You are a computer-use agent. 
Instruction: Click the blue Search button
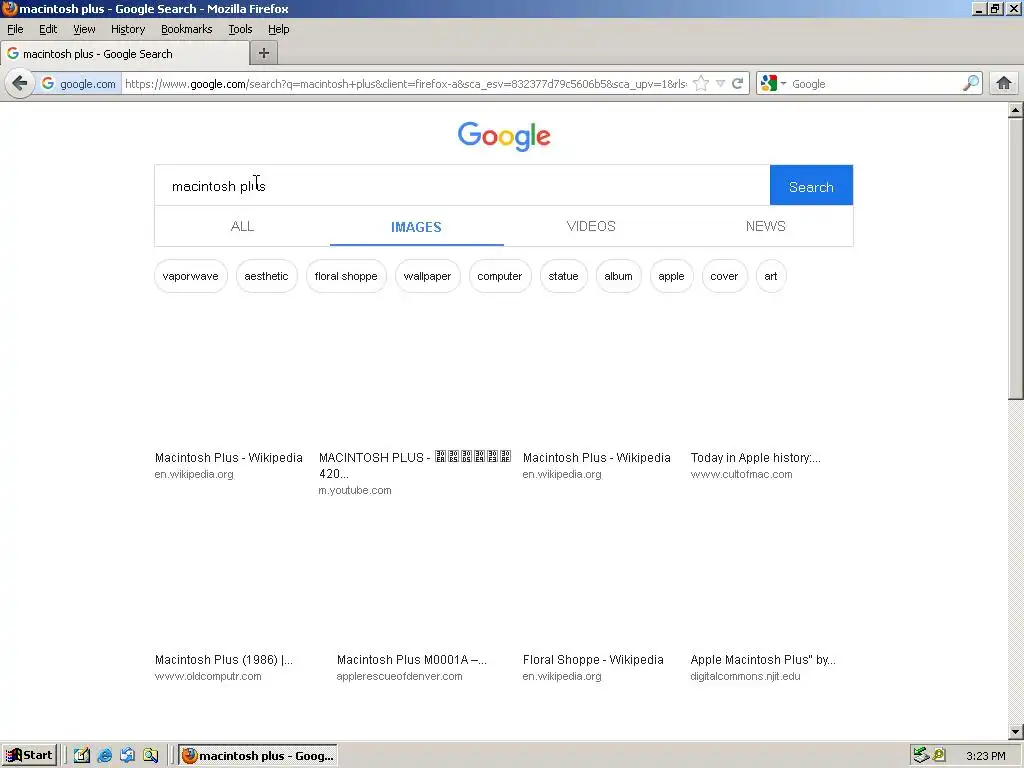(x=811, y=185)
